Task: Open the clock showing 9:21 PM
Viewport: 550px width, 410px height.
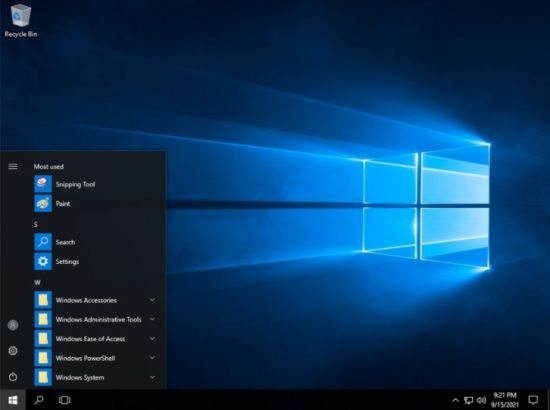Action: [x=504, y=400]
